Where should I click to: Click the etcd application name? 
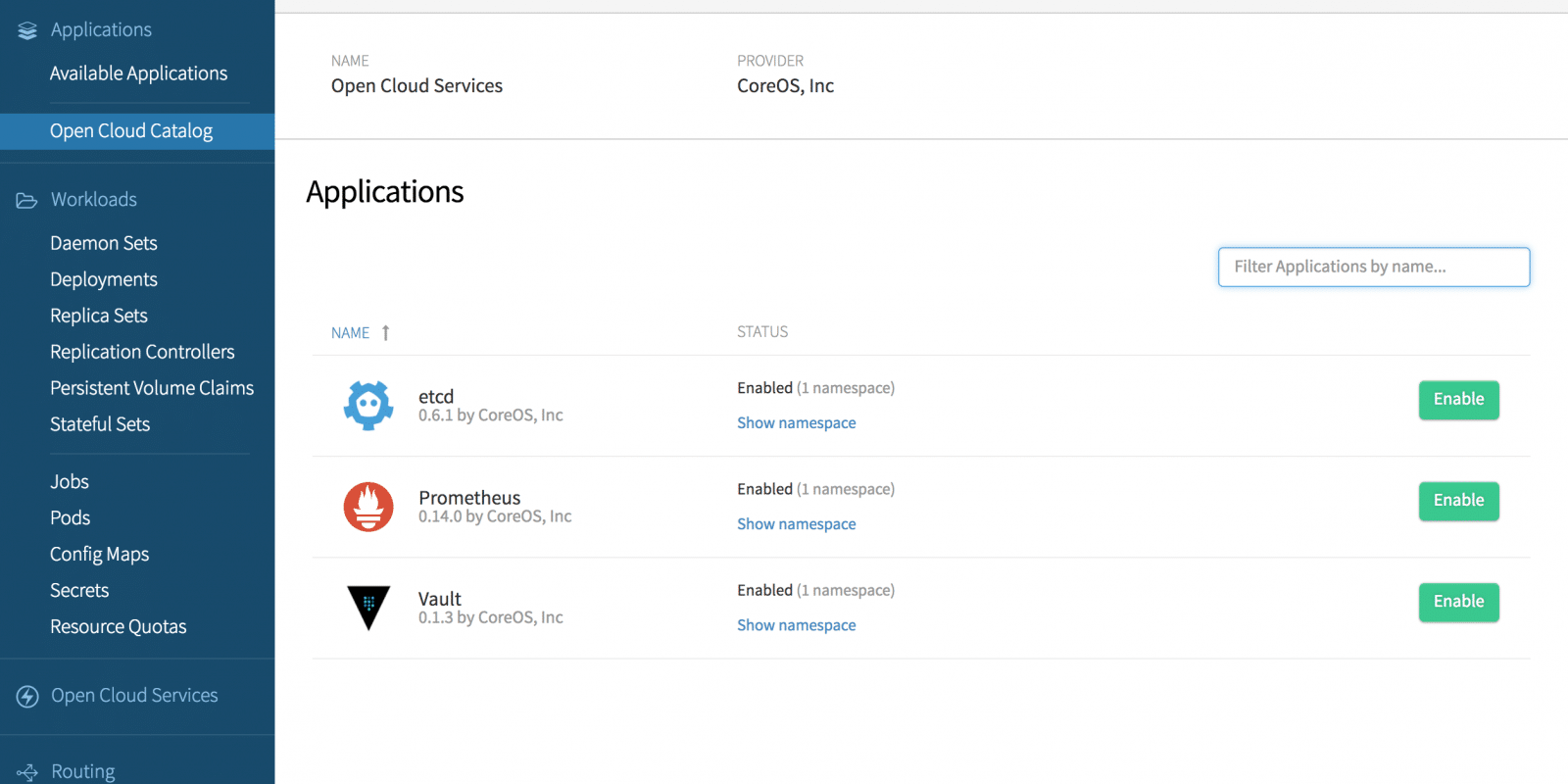pos(436,397)
